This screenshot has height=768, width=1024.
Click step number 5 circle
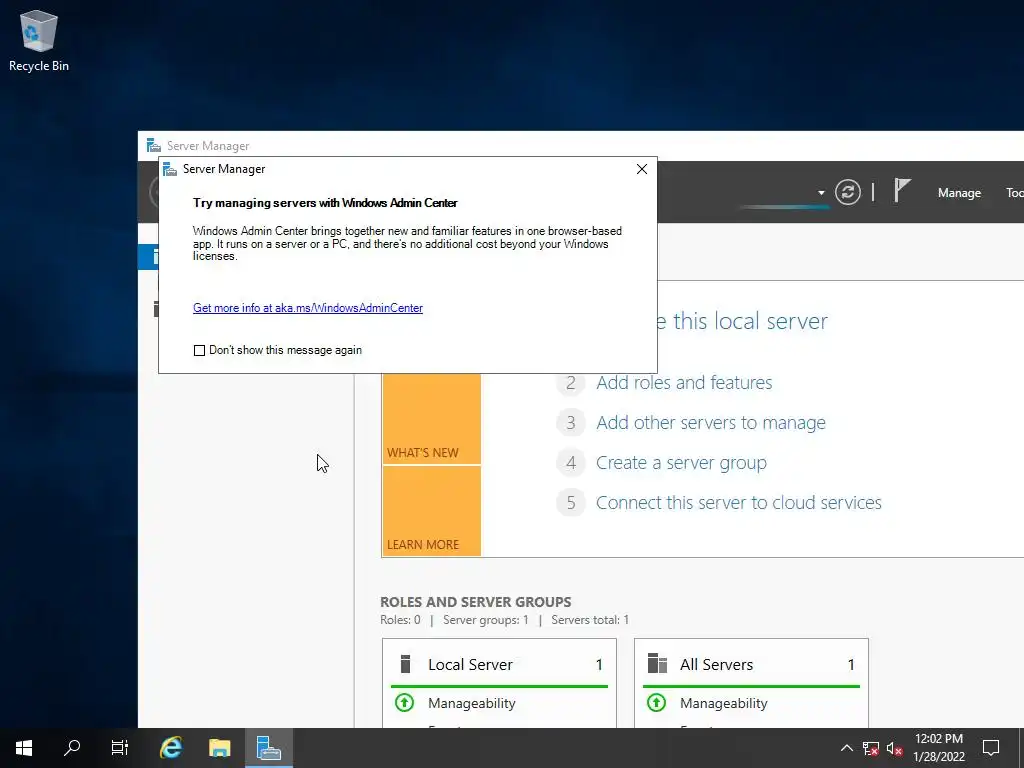[571, 503]
